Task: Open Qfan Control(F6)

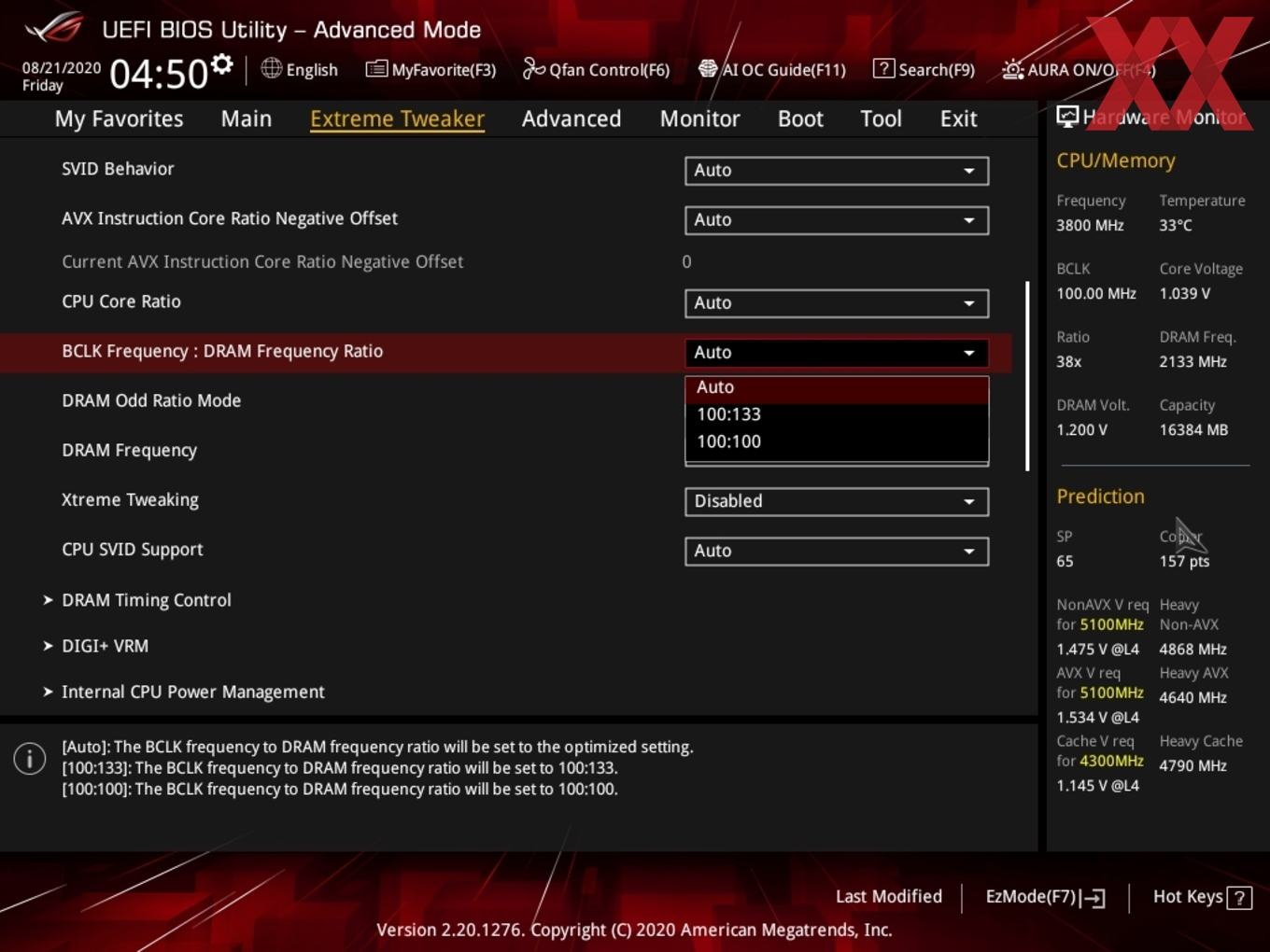Action: [596, 69]
